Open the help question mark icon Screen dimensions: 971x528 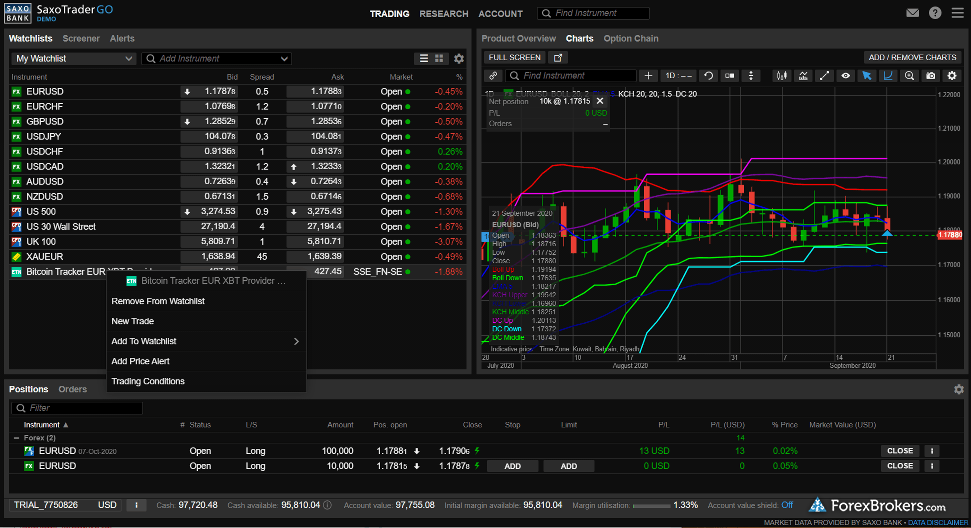[x=935, y=13]
